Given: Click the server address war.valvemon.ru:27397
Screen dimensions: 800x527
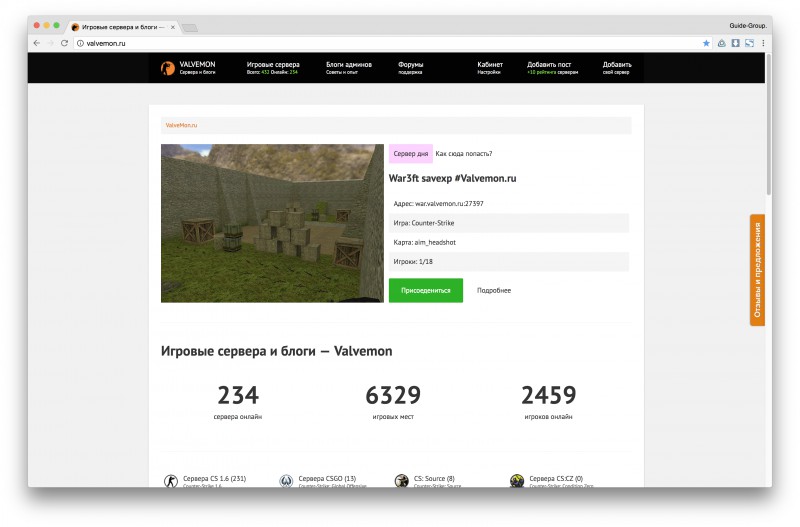Looking at the screenshot, I should pos(449,204).
